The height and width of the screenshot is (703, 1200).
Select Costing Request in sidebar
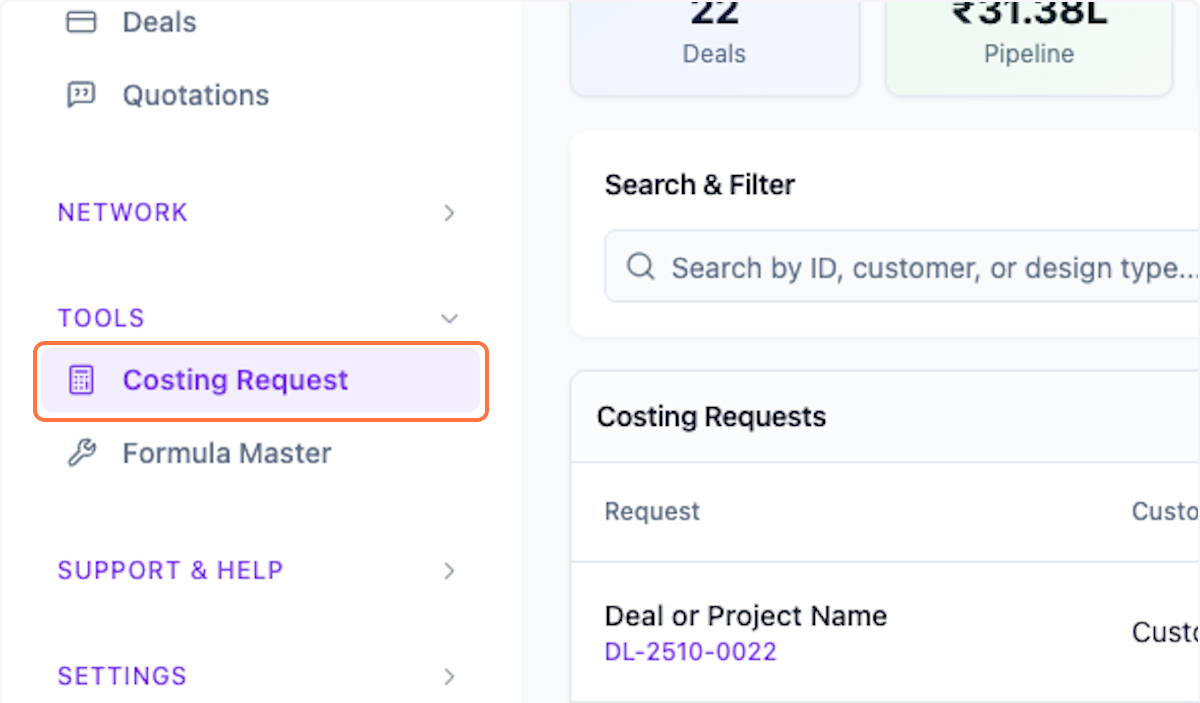click(x=236, y=380)
